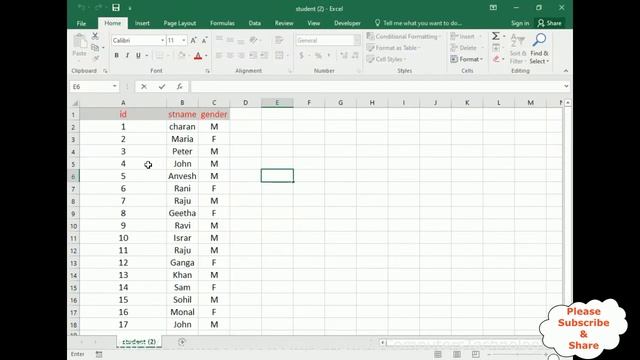The height and width of the screenshot is (360, 640).
Task: Switch to the Page Layout tab
Action: 180,23
